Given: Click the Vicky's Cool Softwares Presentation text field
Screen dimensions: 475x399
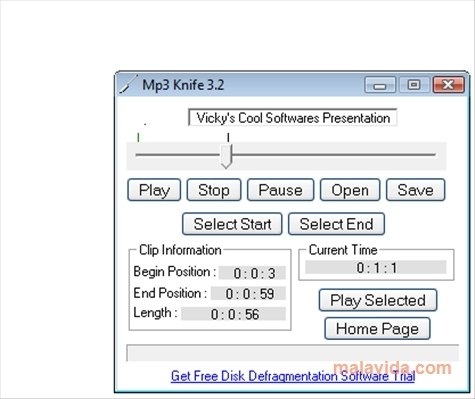Looking at the screenshot, I should pos(293,117).
